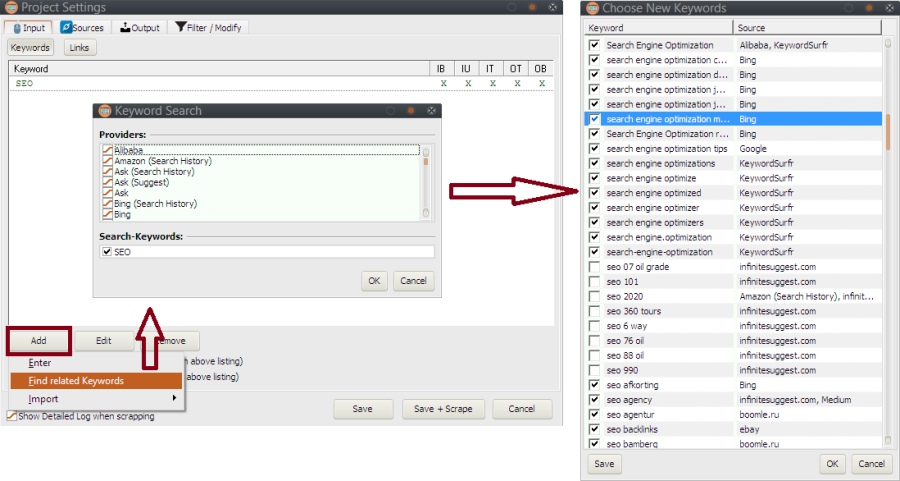This screenshot has width=900, height=481.
Task: Click the Choose New Keywords window logo icon
Action: click(x=592, y=8)
